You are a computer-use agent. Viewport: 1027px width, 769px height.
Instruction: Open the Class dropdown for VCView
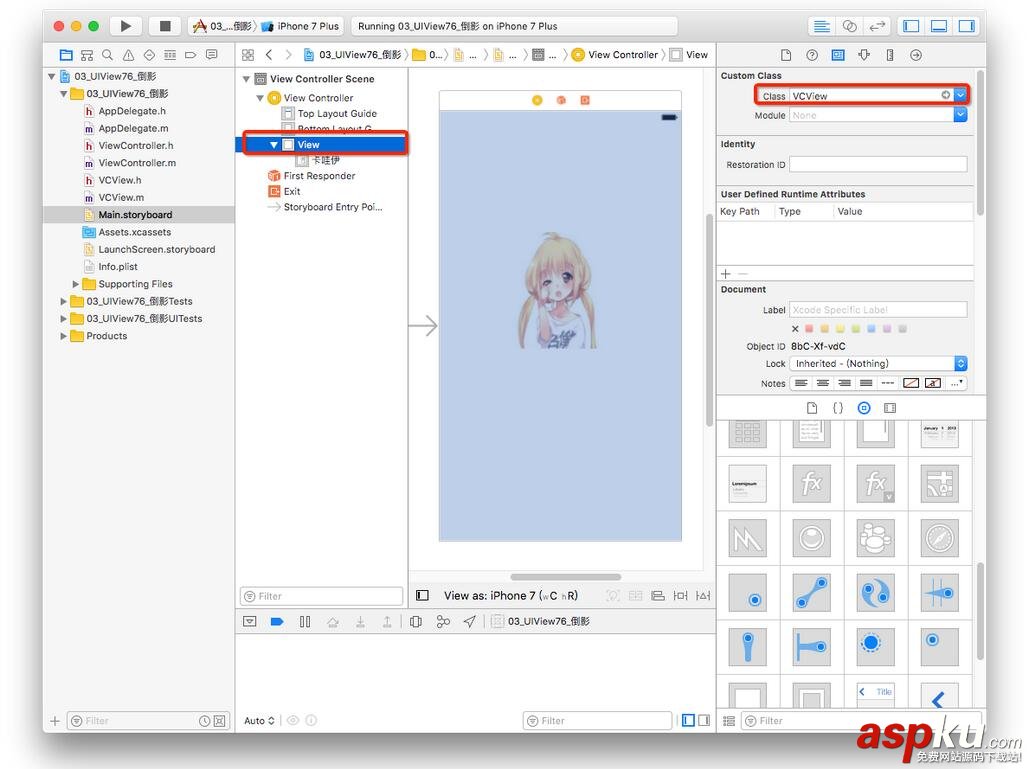(x=960, y=96)
